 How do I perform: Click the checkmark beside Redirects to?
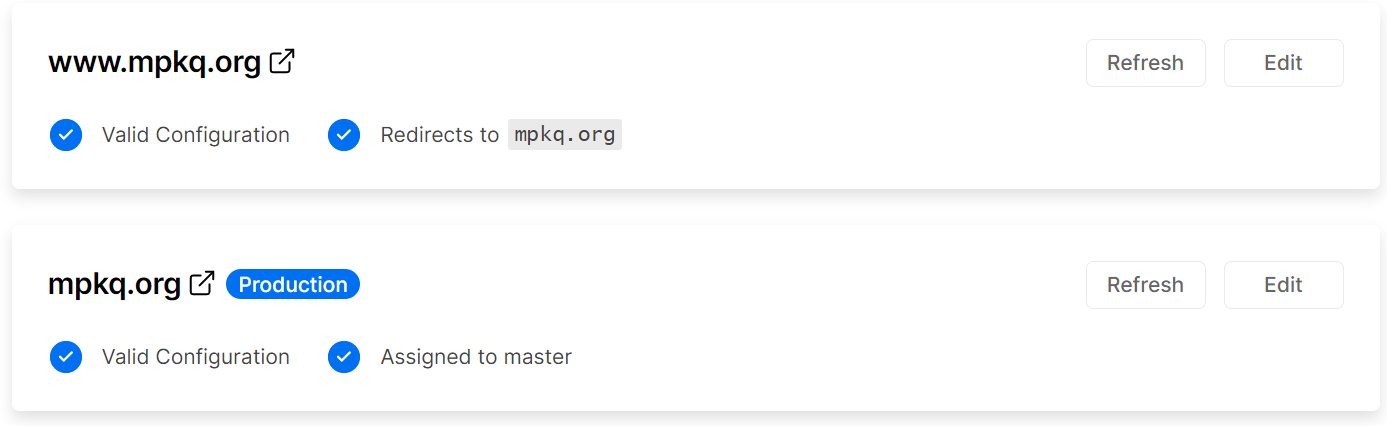pos(344,135)
